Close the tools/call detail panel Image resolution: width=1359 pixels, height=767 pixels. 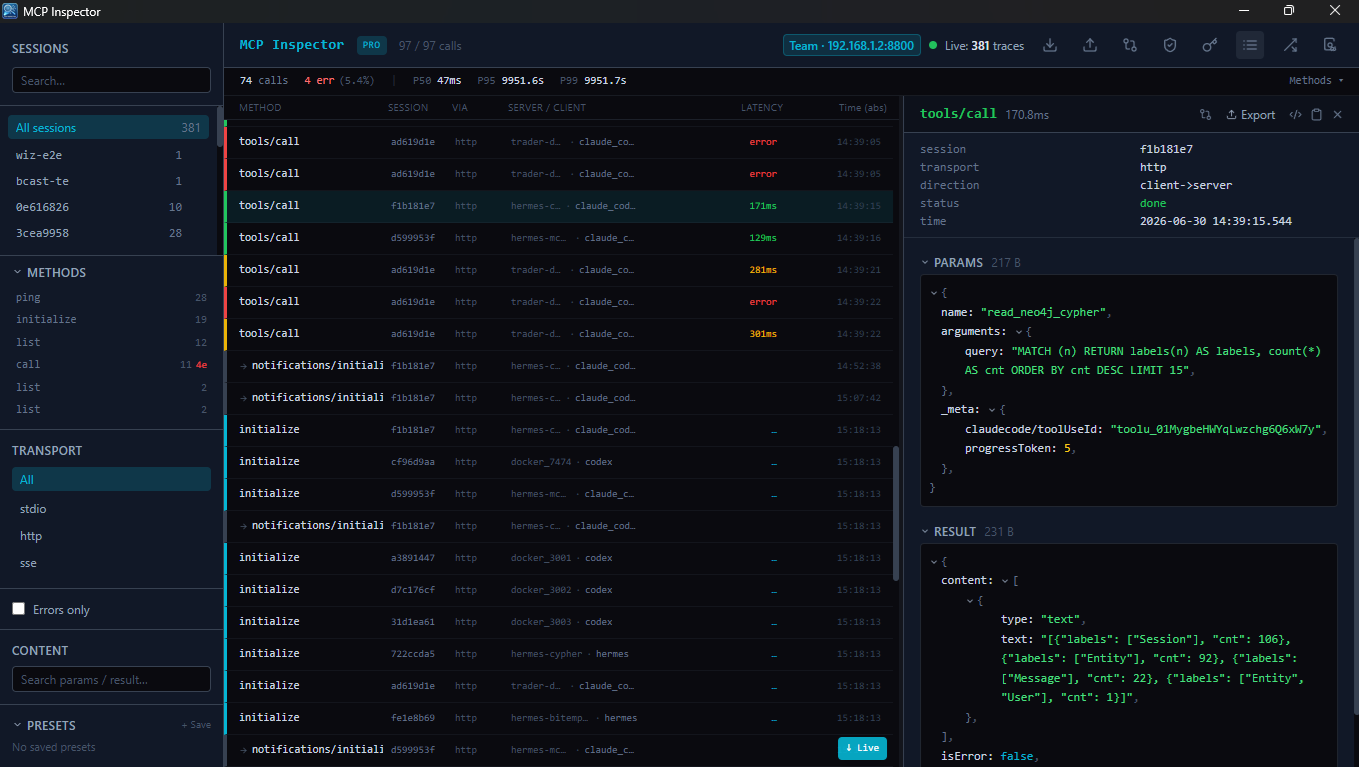point(1338,115)
